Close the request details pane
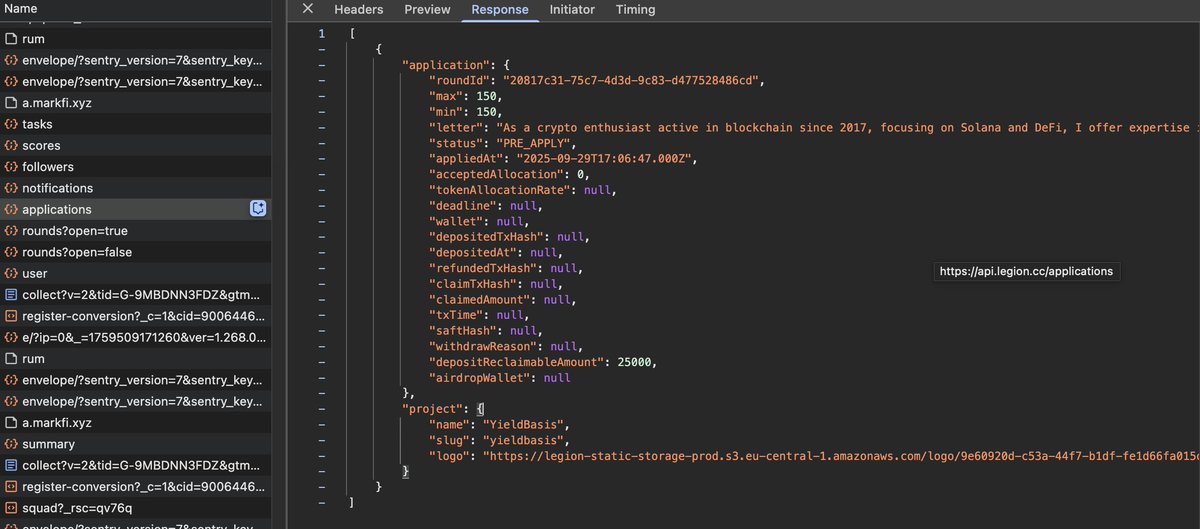Screen dimensions: 1200x529 pyautogui.click(x=308, y=9)
